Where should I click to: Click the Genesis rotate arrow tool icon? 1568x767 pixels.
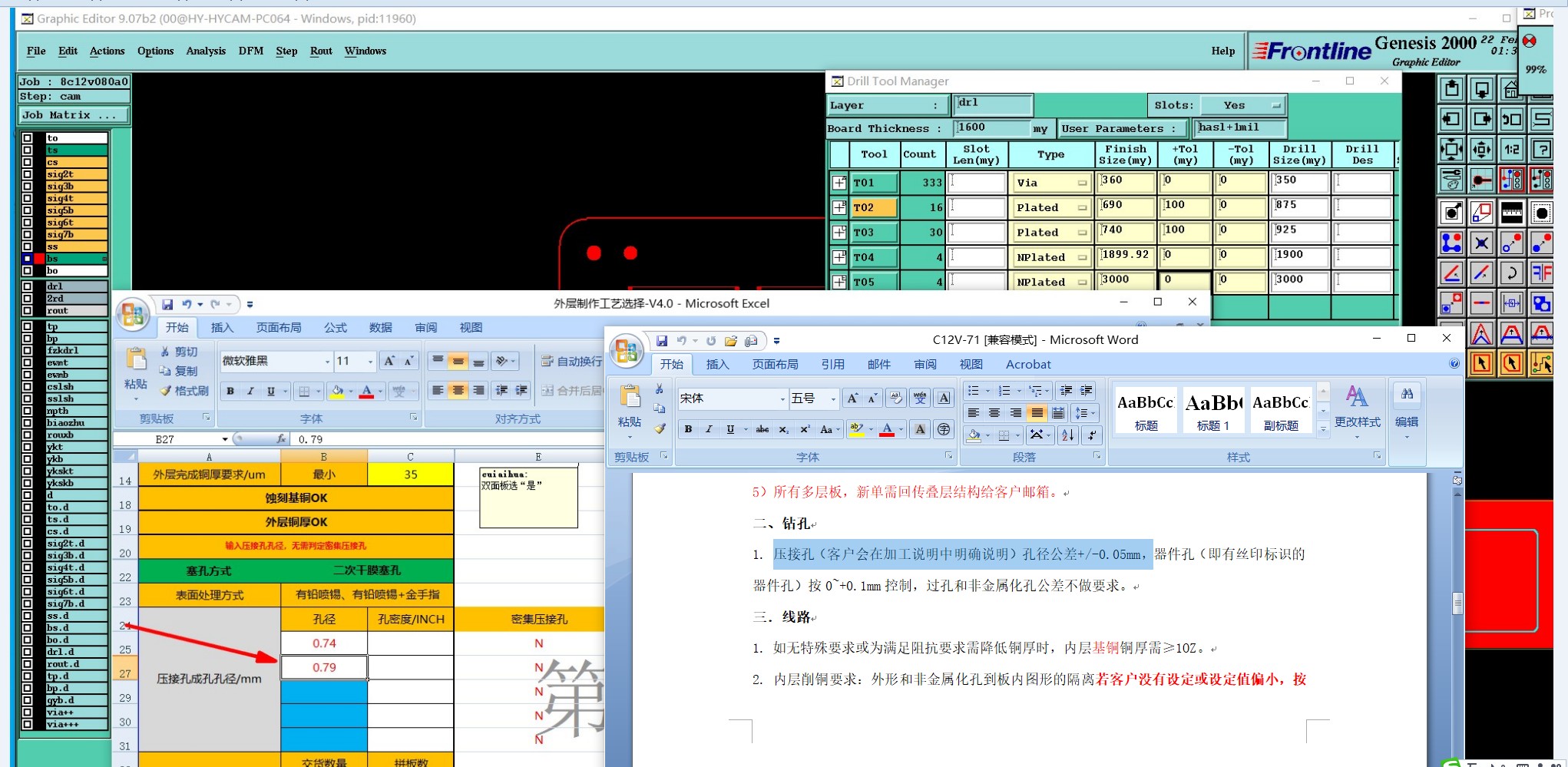(1511, 273)
